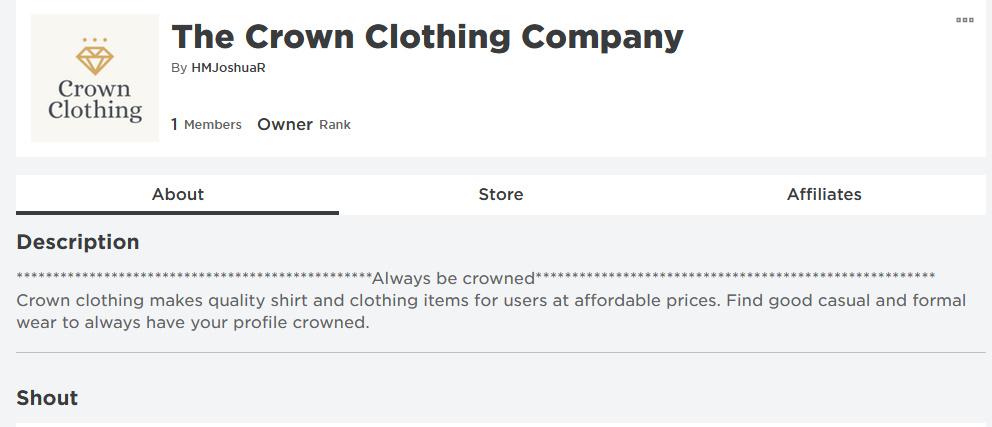
Task: Click the Shout section heading
Action: [47, 398]
